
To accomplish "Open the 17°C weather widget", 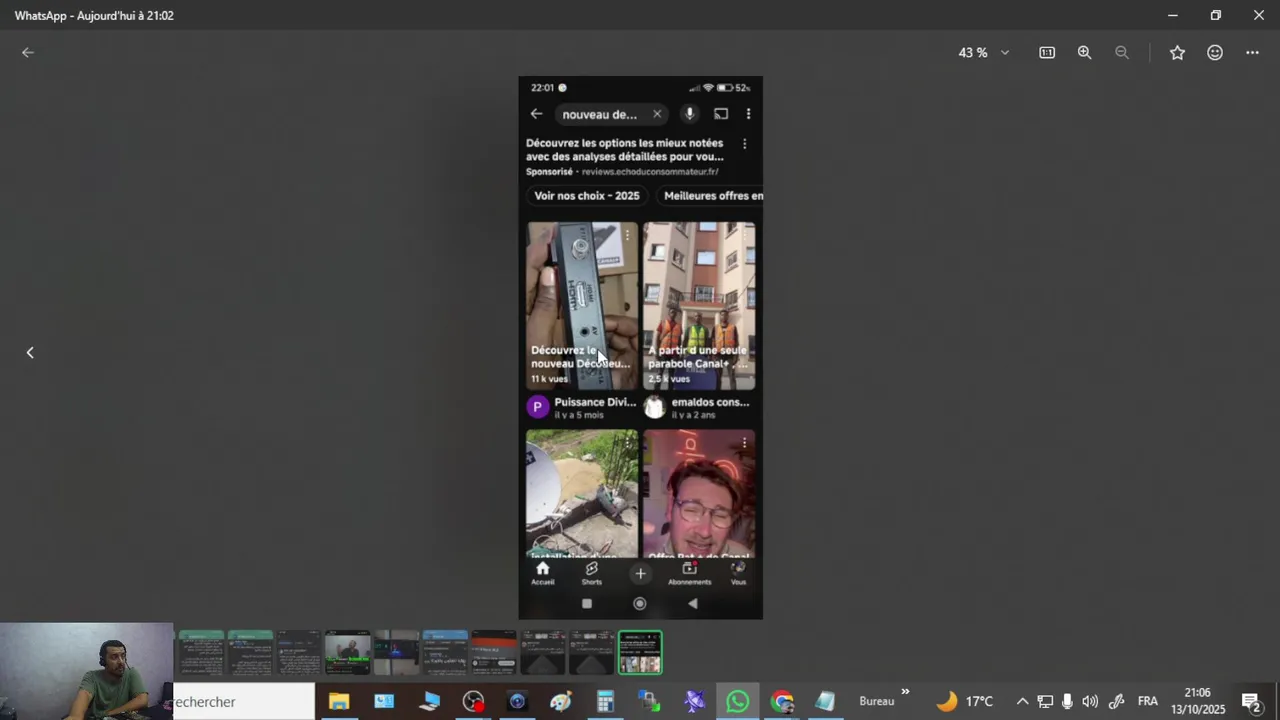I will coord(964,702).
